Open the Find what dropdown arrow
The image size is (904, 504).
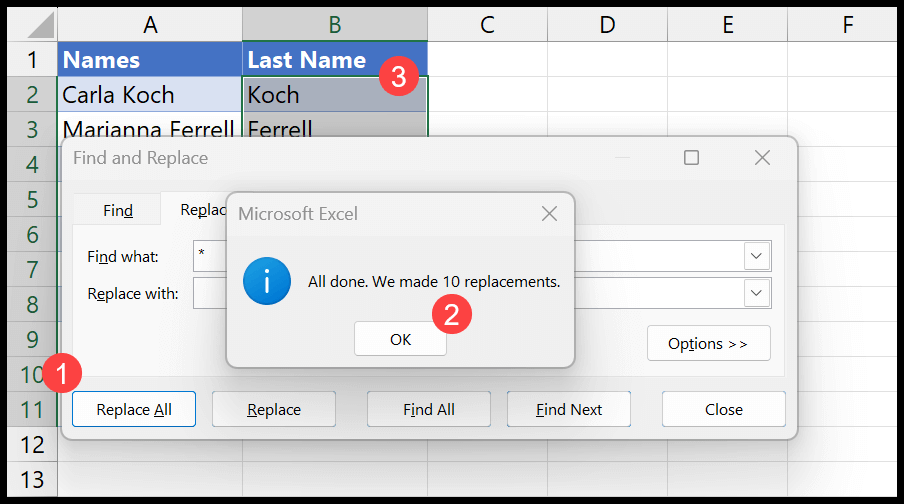pos(756,256)
